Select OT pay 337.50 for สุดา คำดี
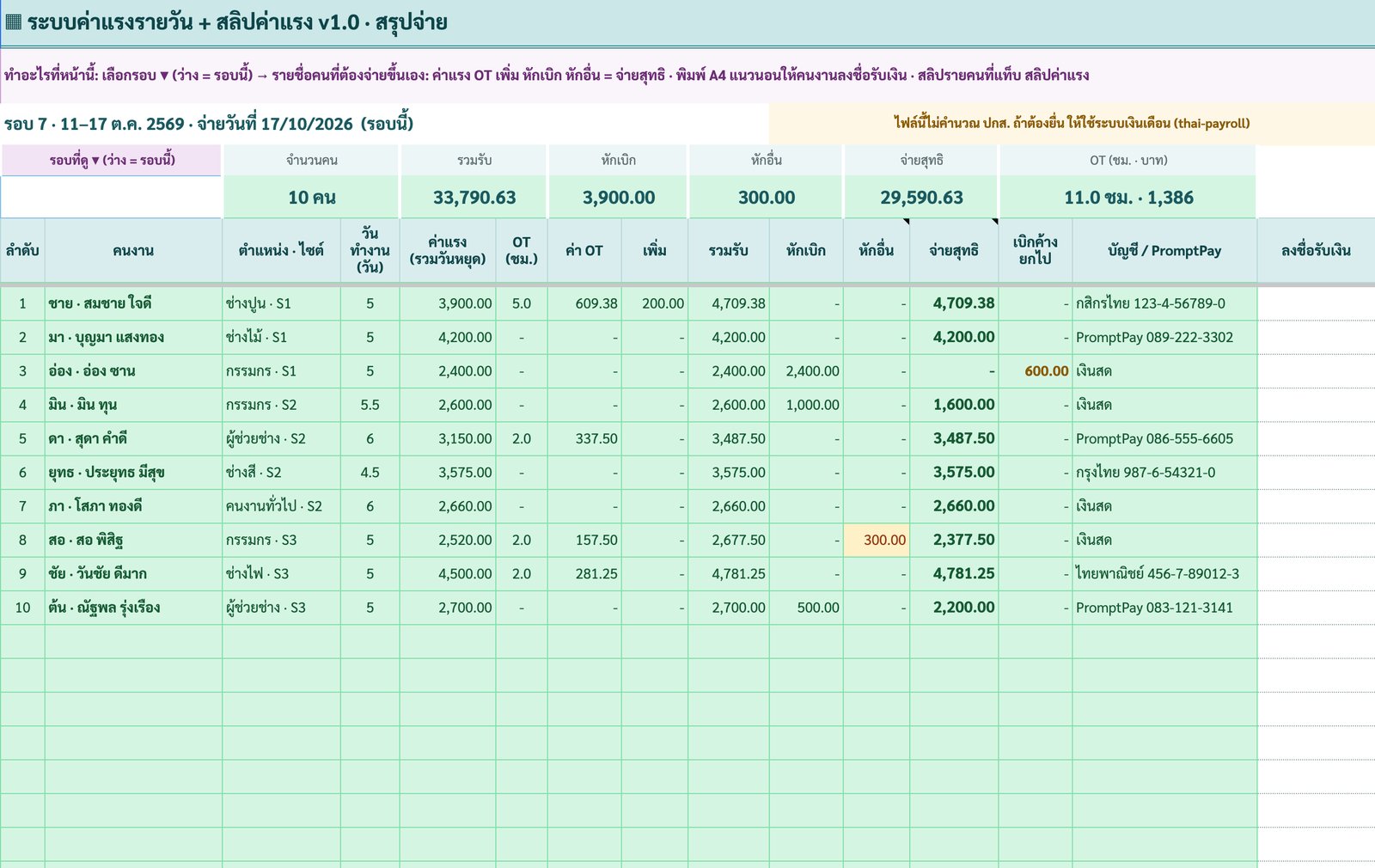This screenshot has width=1375, height=868. click(584, 438)
